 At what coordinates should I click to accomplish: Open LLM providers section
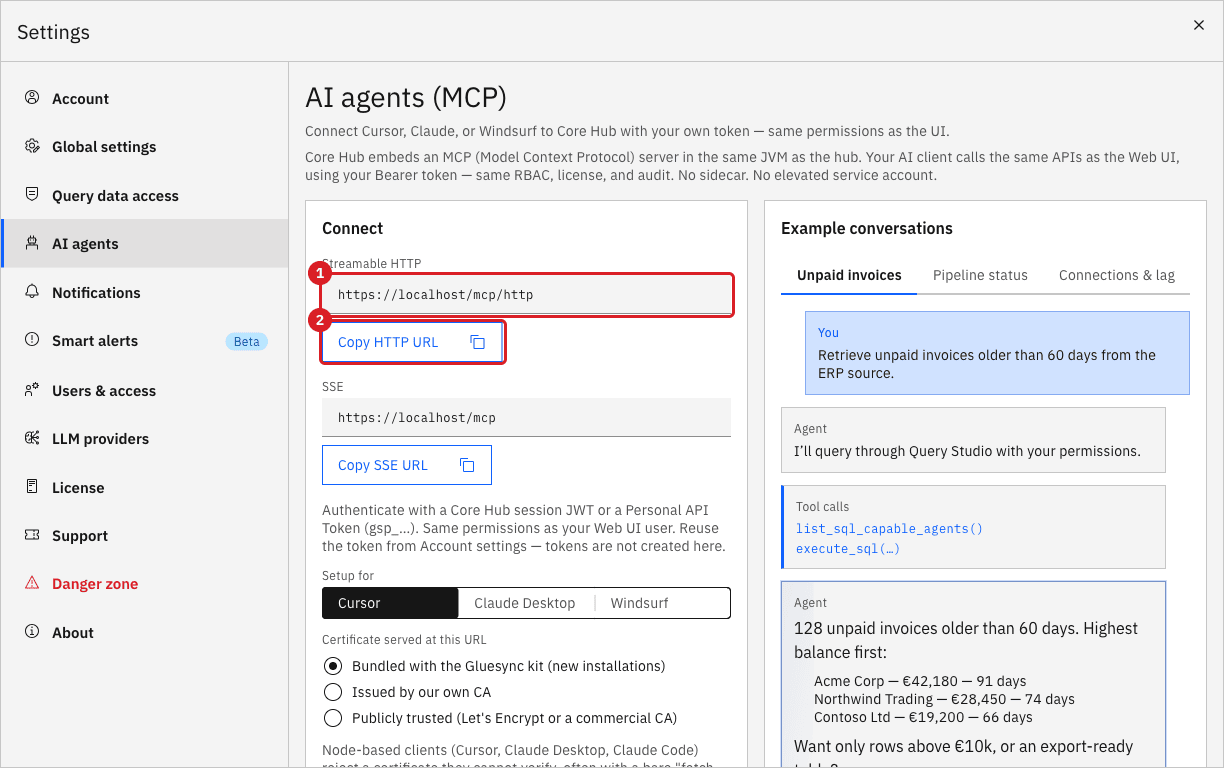pos(145,438)
